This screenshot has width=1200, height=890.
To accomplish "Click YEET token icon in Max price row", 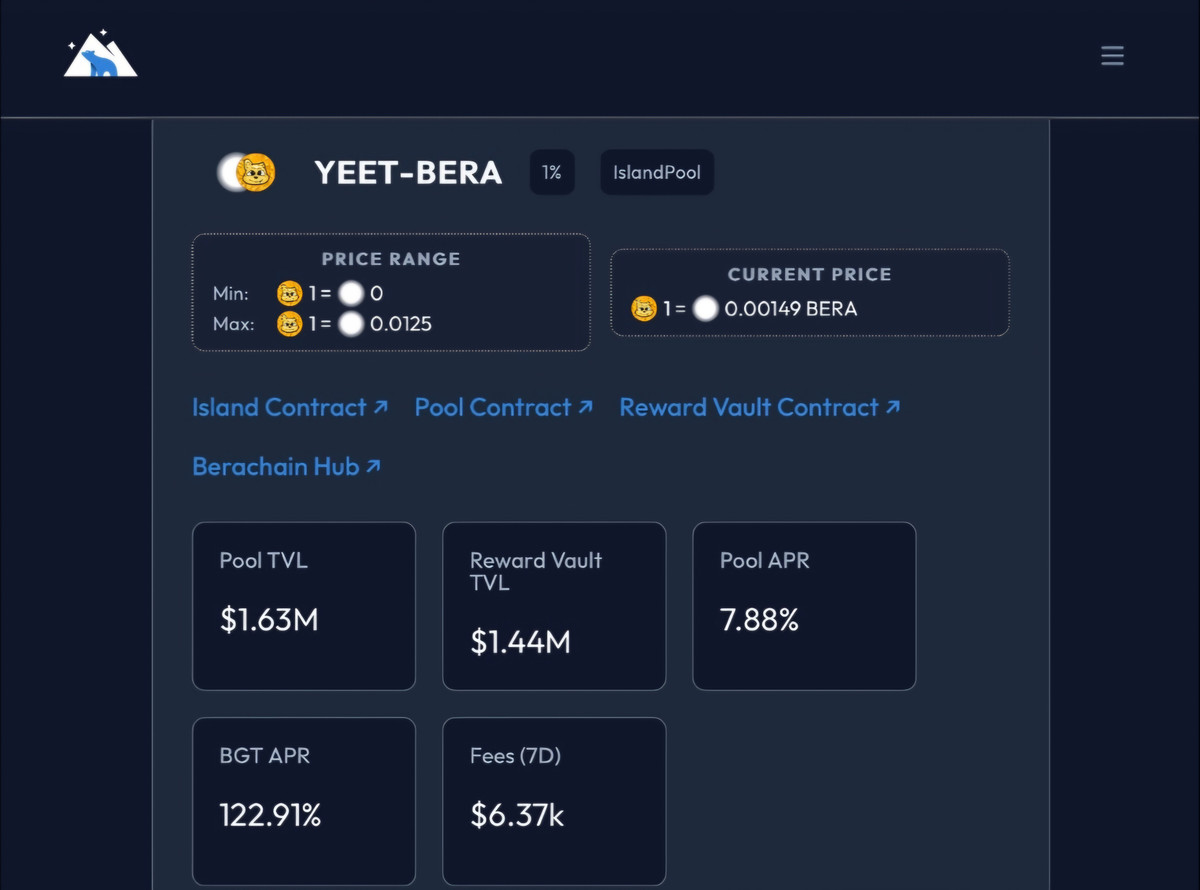I will click(x=289, y=324).
